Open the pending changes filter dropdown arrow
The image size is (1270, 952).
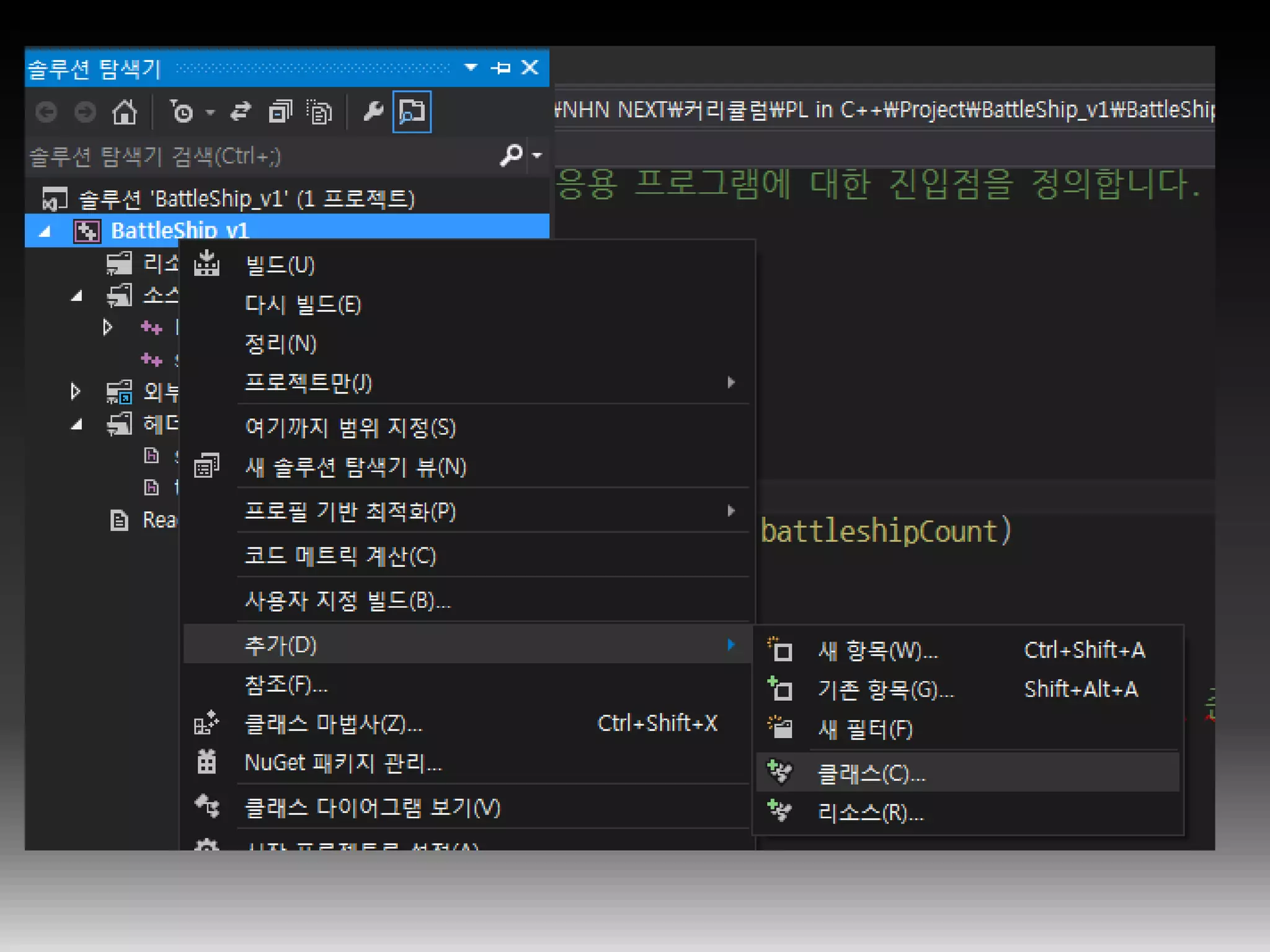pos(210,112)
